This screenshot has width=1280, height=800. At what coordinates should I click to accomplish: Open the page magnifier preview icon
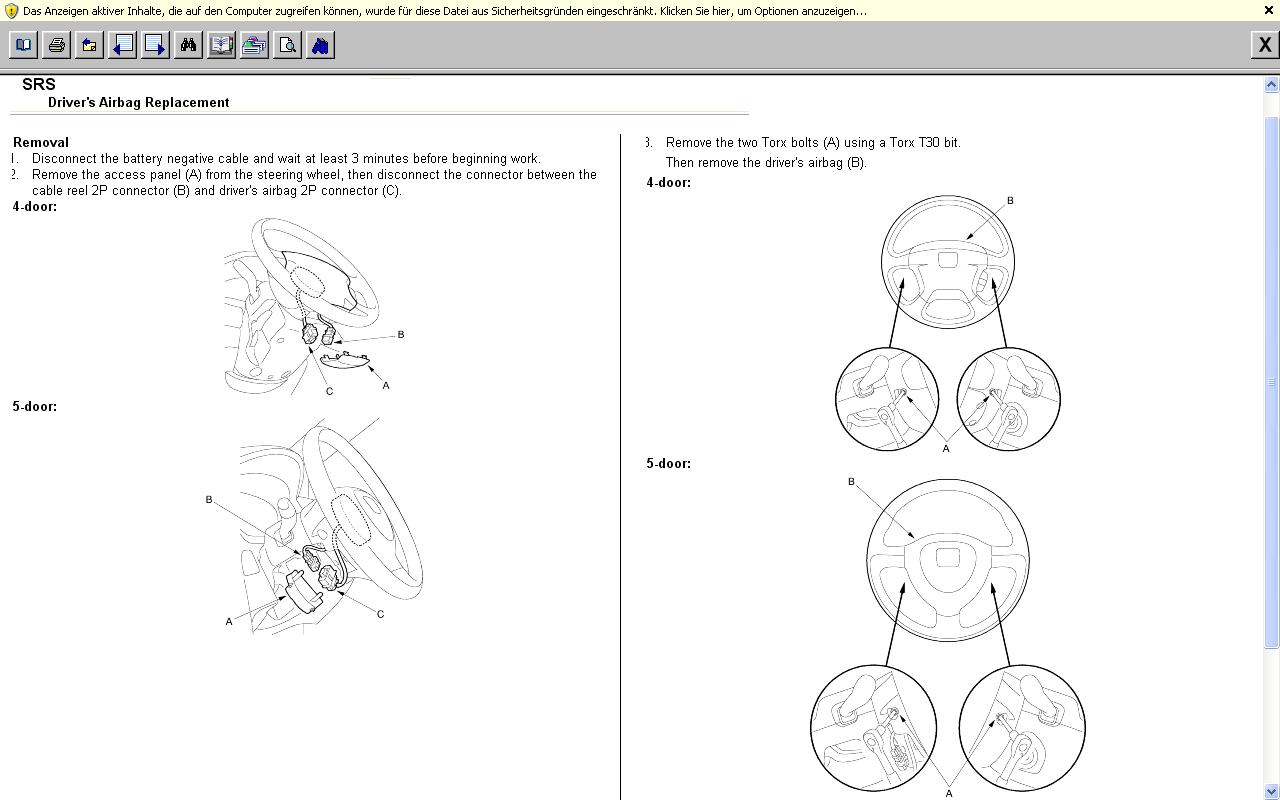(287, 45)
